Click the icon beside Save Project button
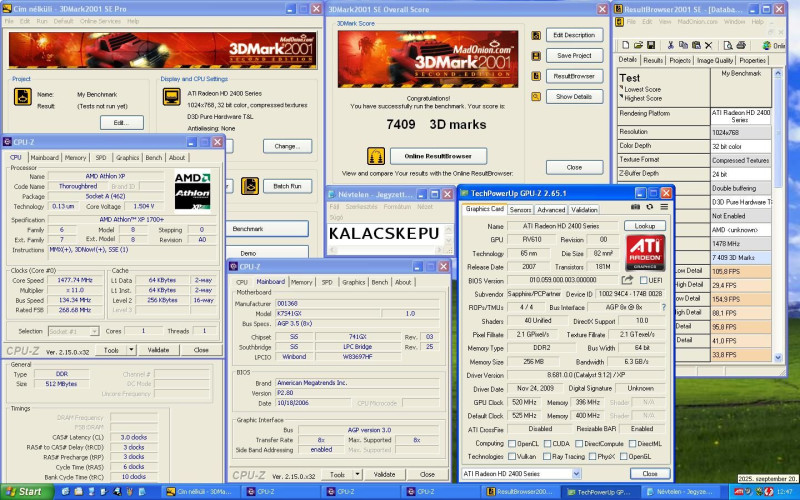 pyautogui.click(x=536, y=56)
